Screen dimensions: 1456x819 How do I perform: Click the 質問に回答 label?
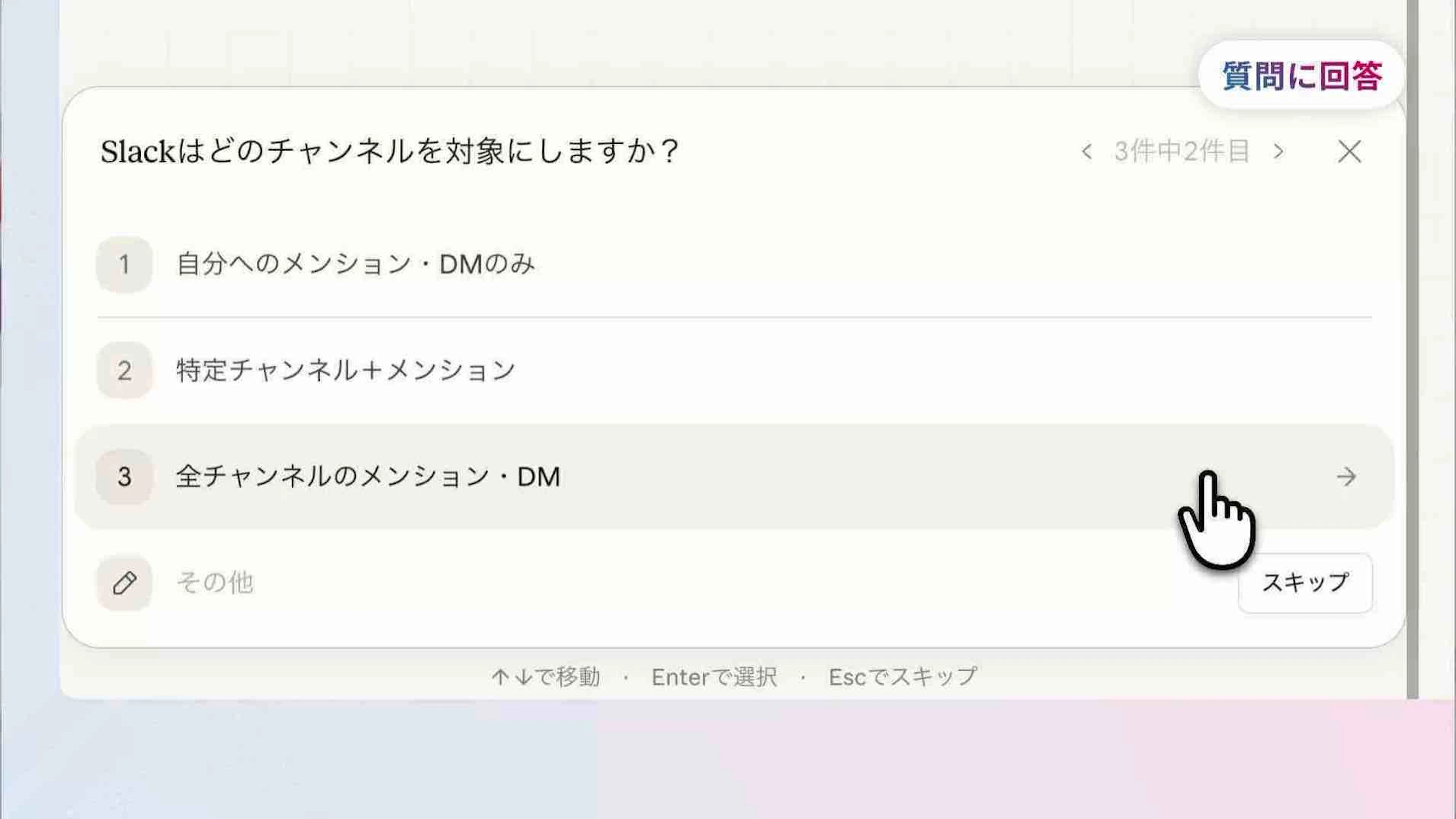[1302, 76]
